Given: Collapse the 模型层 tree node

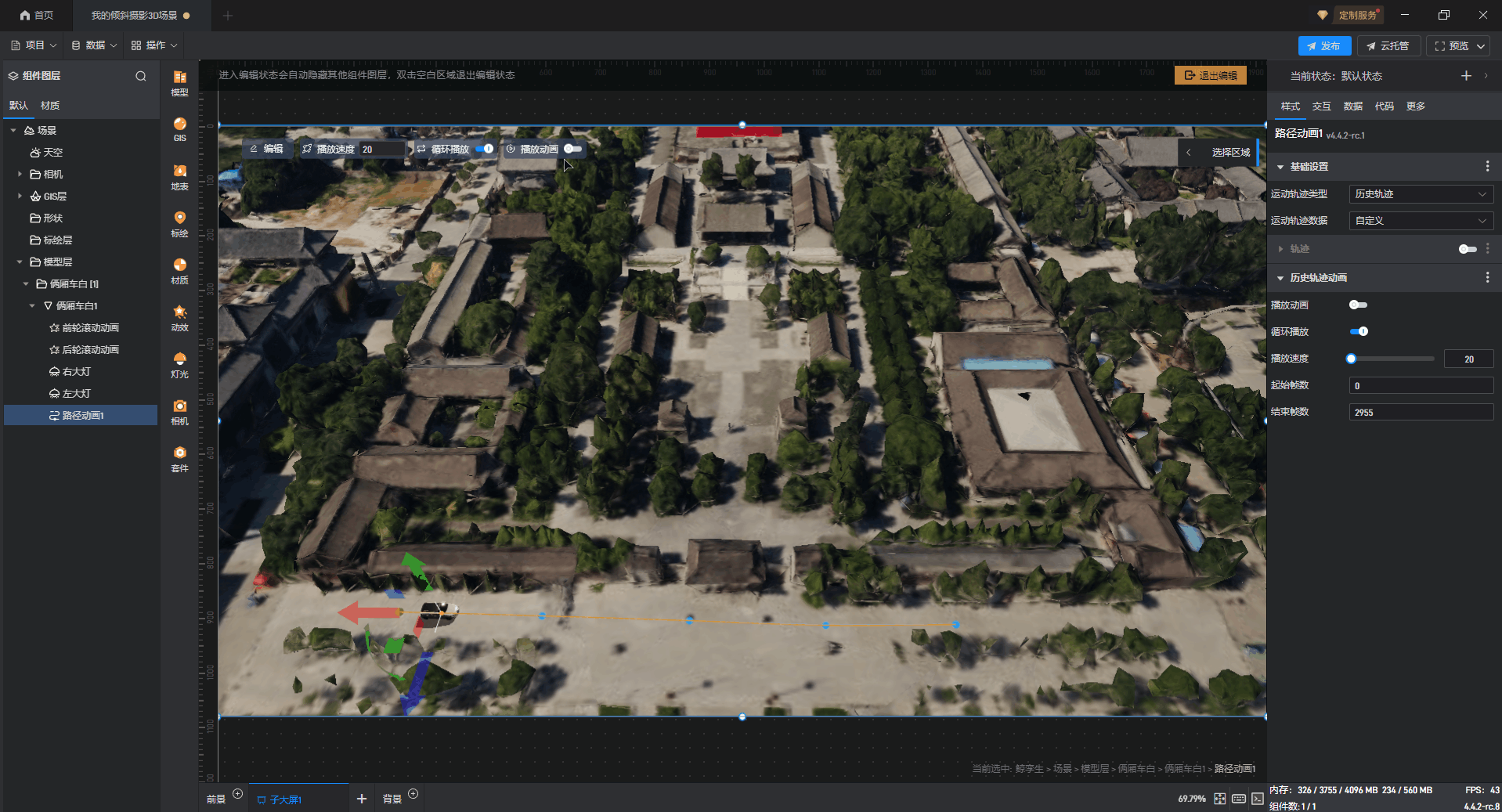Looking at the screenshot, I should pos(20,262).
